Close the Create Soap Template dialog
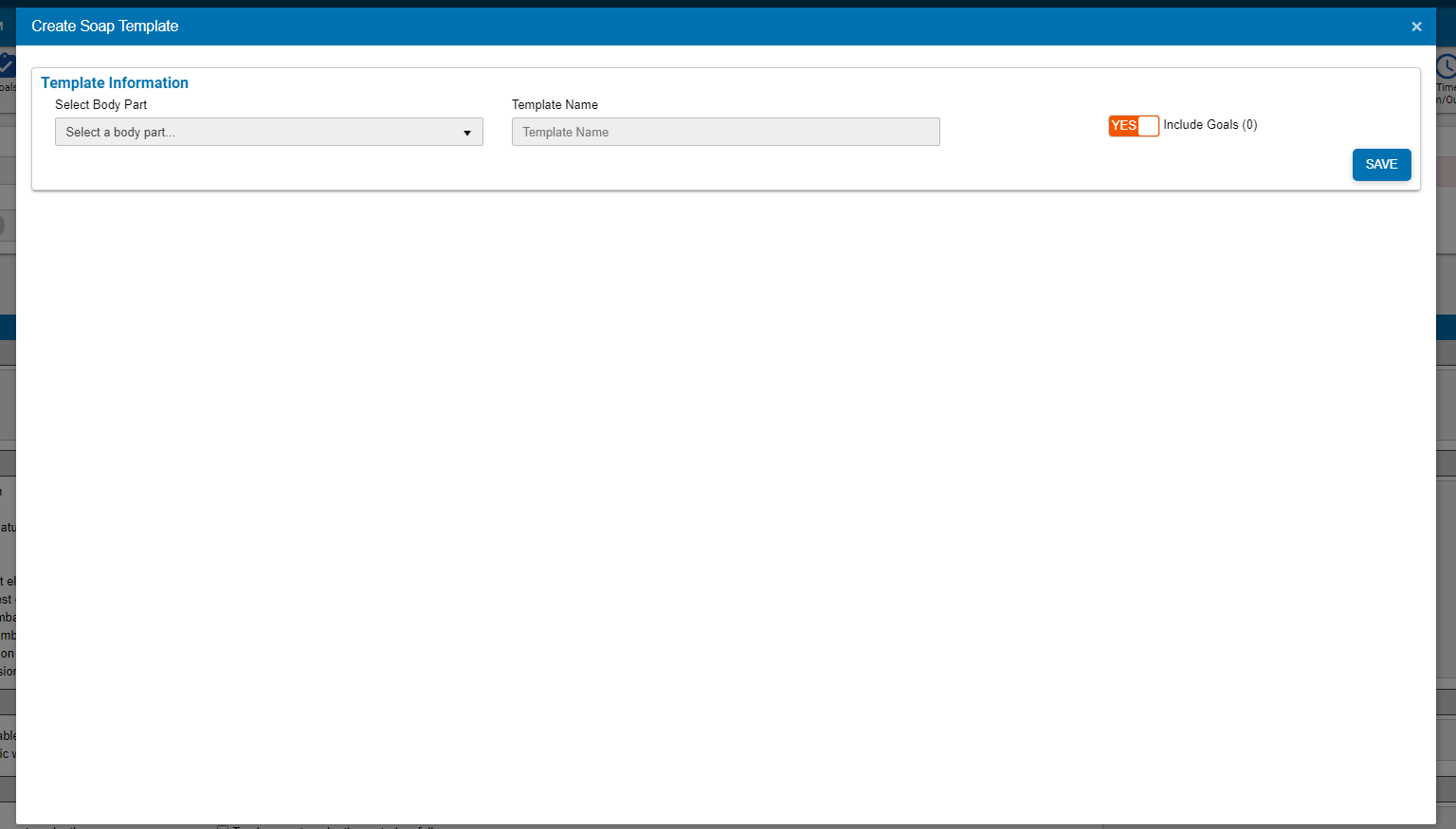Viewport: 1456px width, 829px height. pos(1416,27)
